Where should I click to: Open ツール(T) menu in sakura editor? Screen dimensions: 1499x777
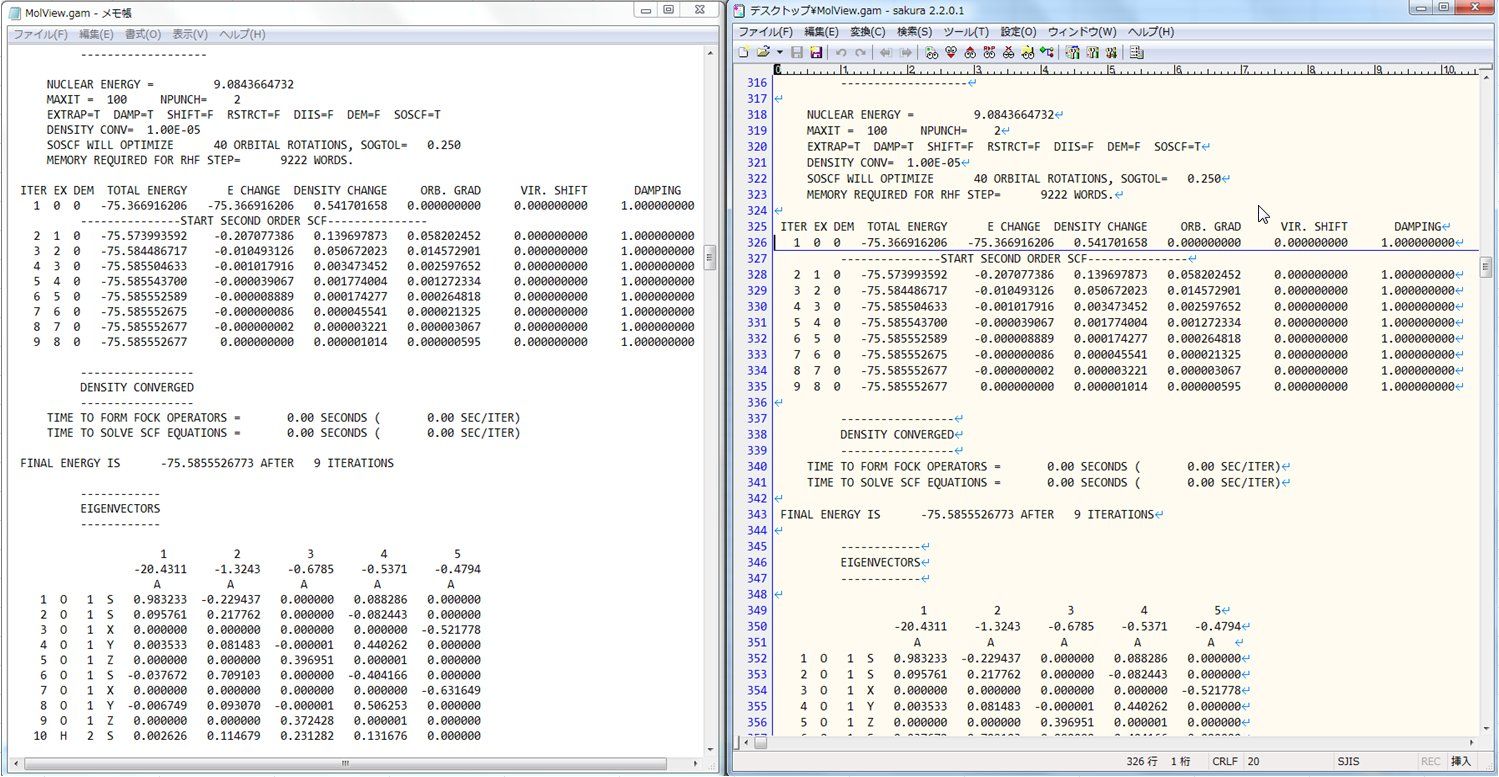[966, 32]
